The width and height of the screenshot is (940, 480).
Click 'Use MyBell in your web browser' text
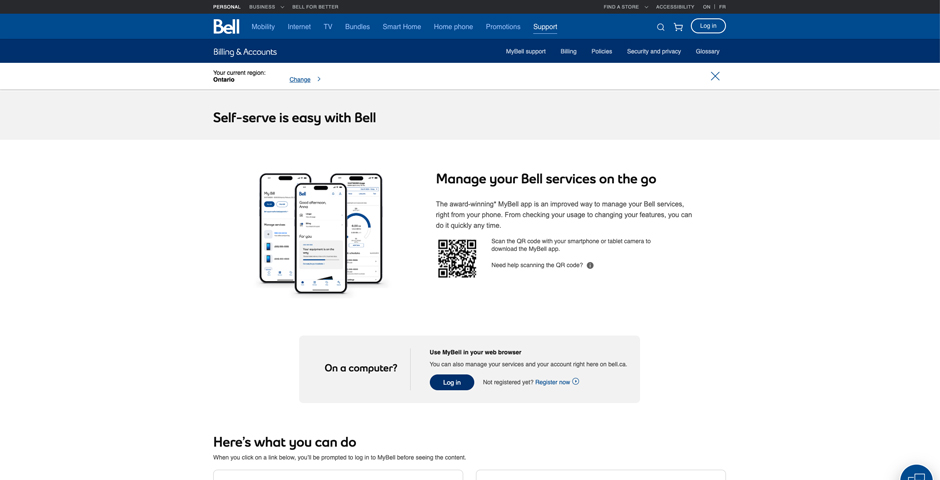pyautogui.click(x=475, y=352)
